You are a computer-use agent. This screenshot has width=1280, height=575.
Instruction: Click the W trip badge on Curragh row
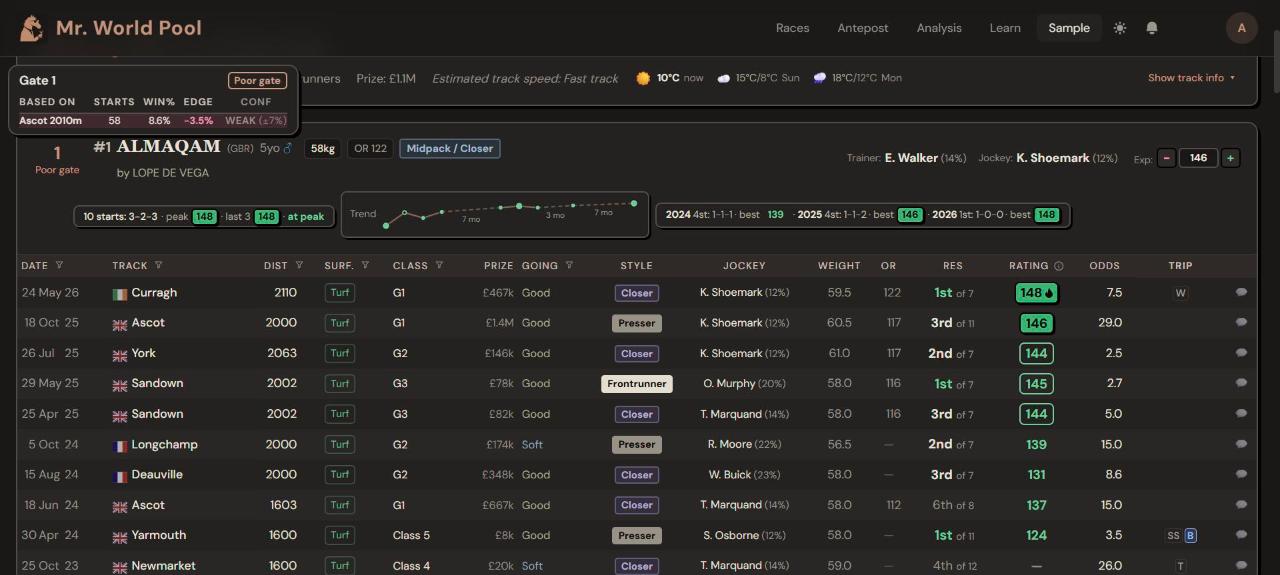1181,293
